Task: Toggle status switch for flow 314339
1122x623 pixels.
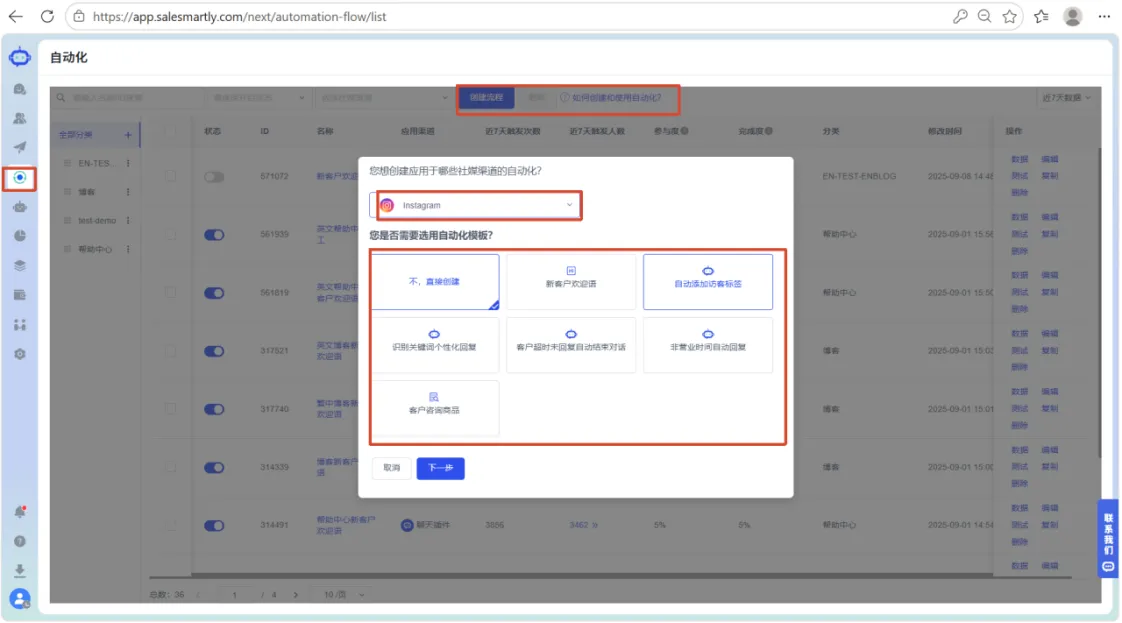Action: pyautogui.click(x=214, y=467)
